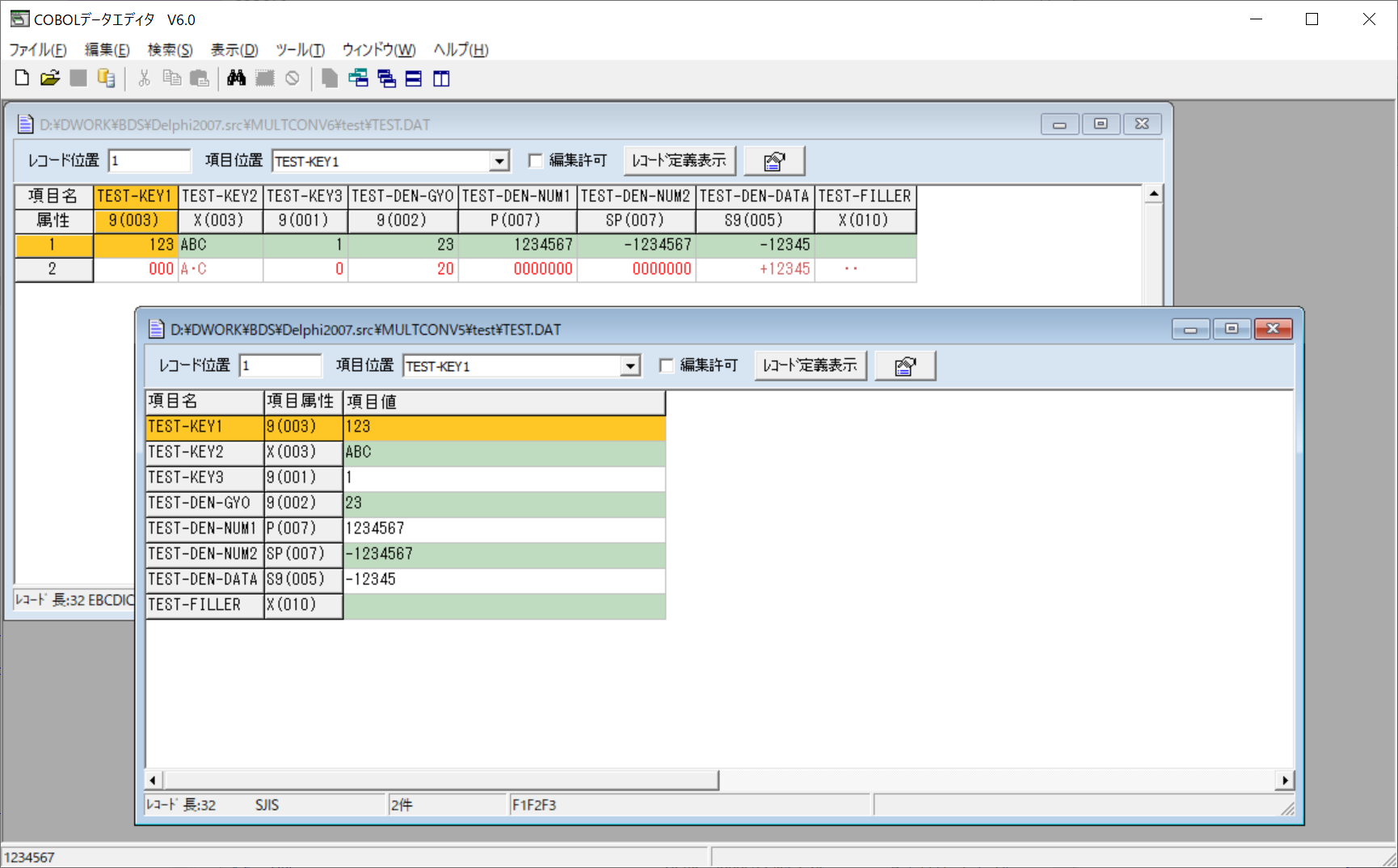Open the 検索(S) menu
The image size is (1398, 868).
pos(170,50)
